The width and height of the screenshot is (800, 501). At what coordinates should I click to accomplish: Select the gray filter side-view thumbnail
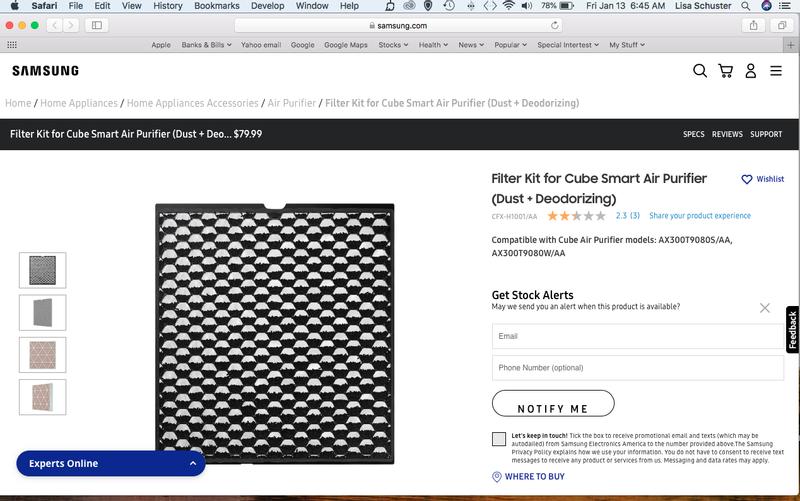(x=43, y=313)
